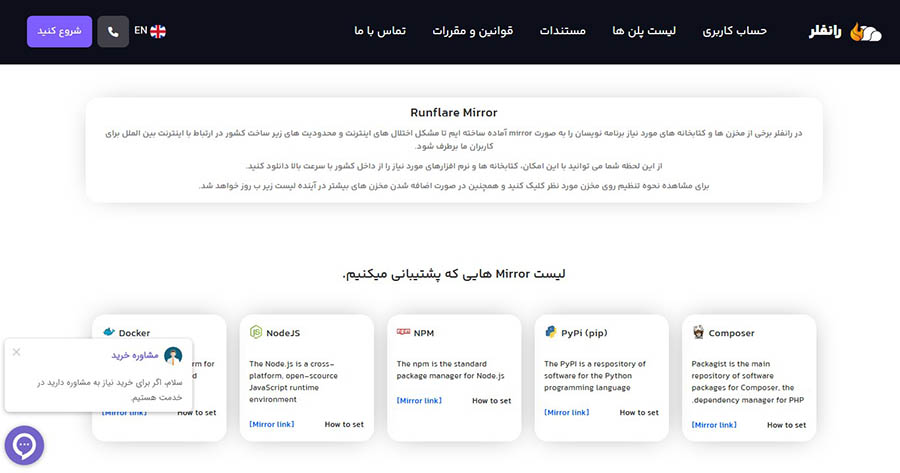Click How to set for Docker
This screenshot has height=473, width=900.
(x=197, y=413)
